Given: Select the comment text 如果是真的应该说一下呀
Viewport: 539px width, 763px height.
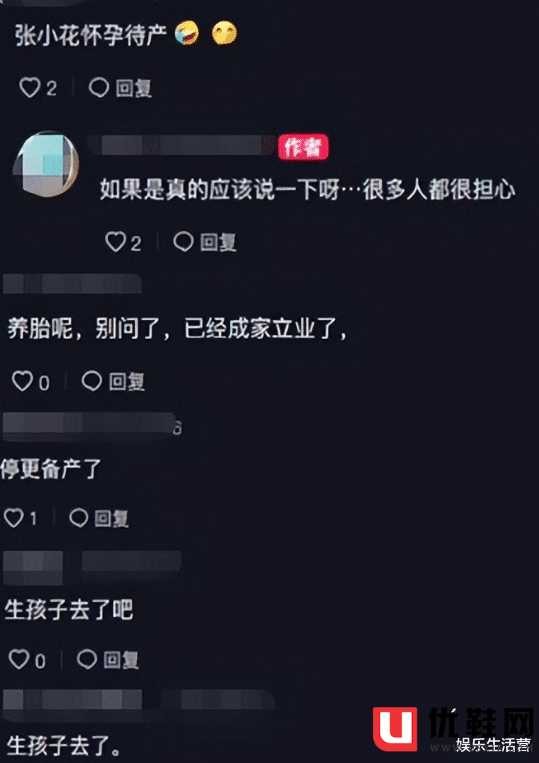Looking at the screenshot, I should pos(219,189).
